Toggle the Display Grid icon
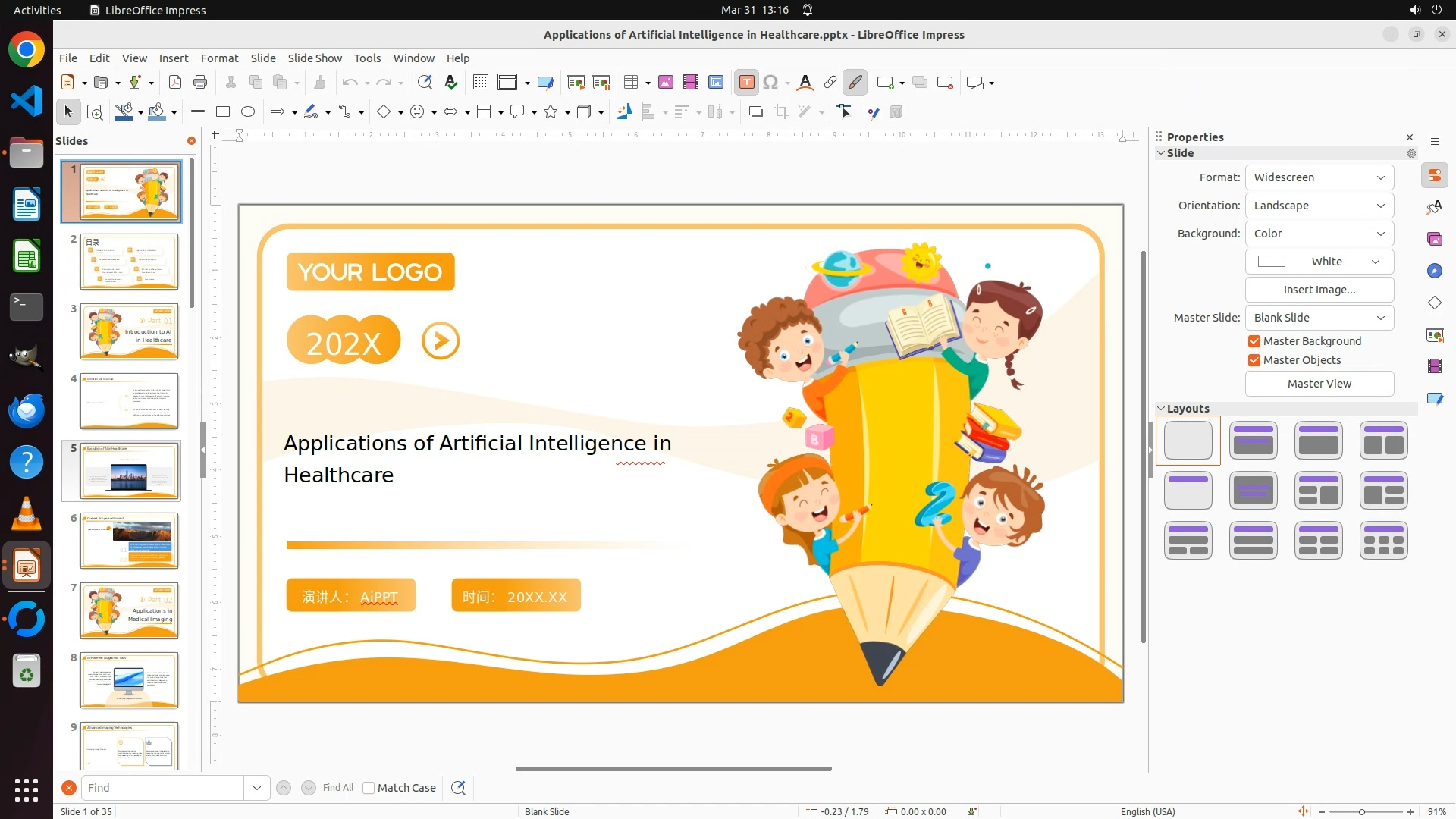The image size is (1456, 819). click(481, 83)
